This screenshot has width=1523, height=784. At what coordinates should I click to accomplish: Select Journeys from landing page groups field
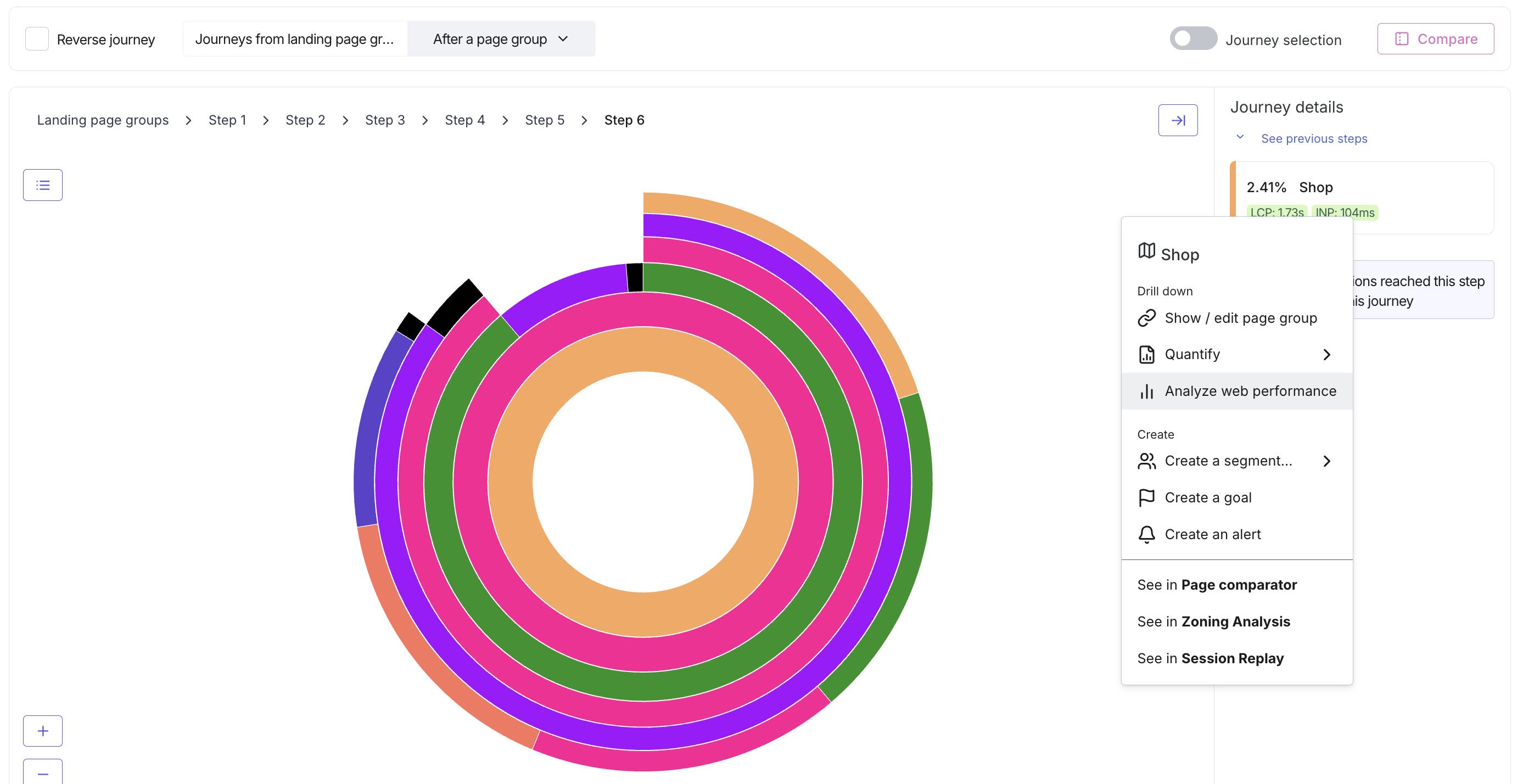pyautogui.click(x=295, y=39)
